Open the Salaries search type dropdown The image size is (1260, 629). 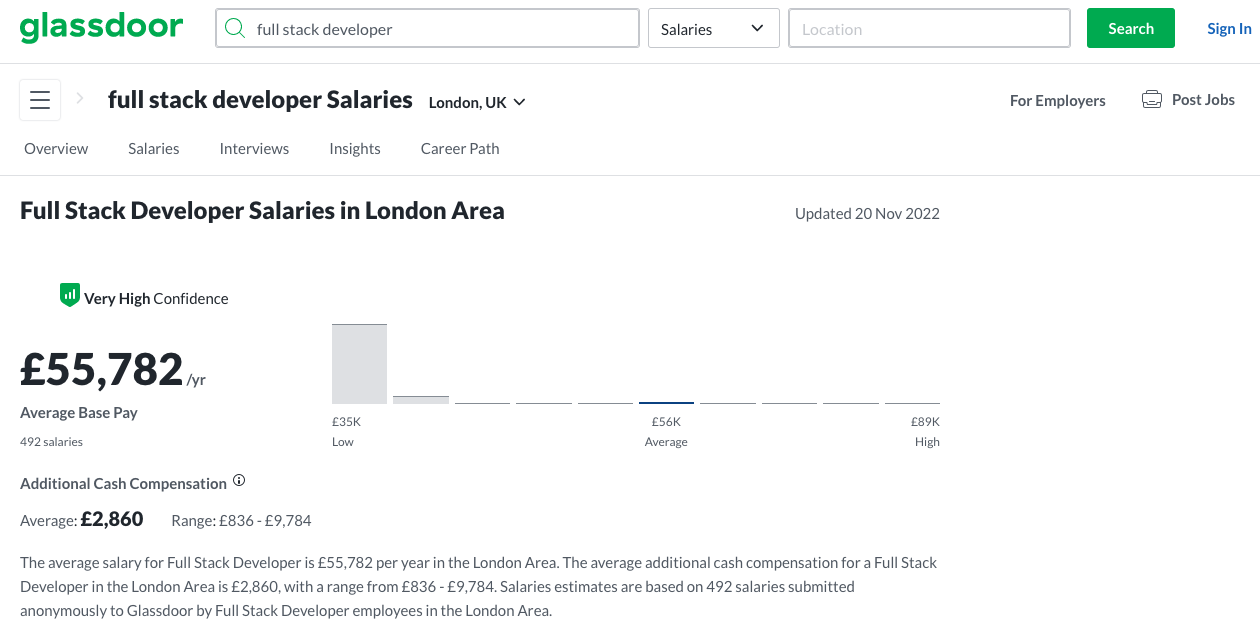(x=714, y=29)
